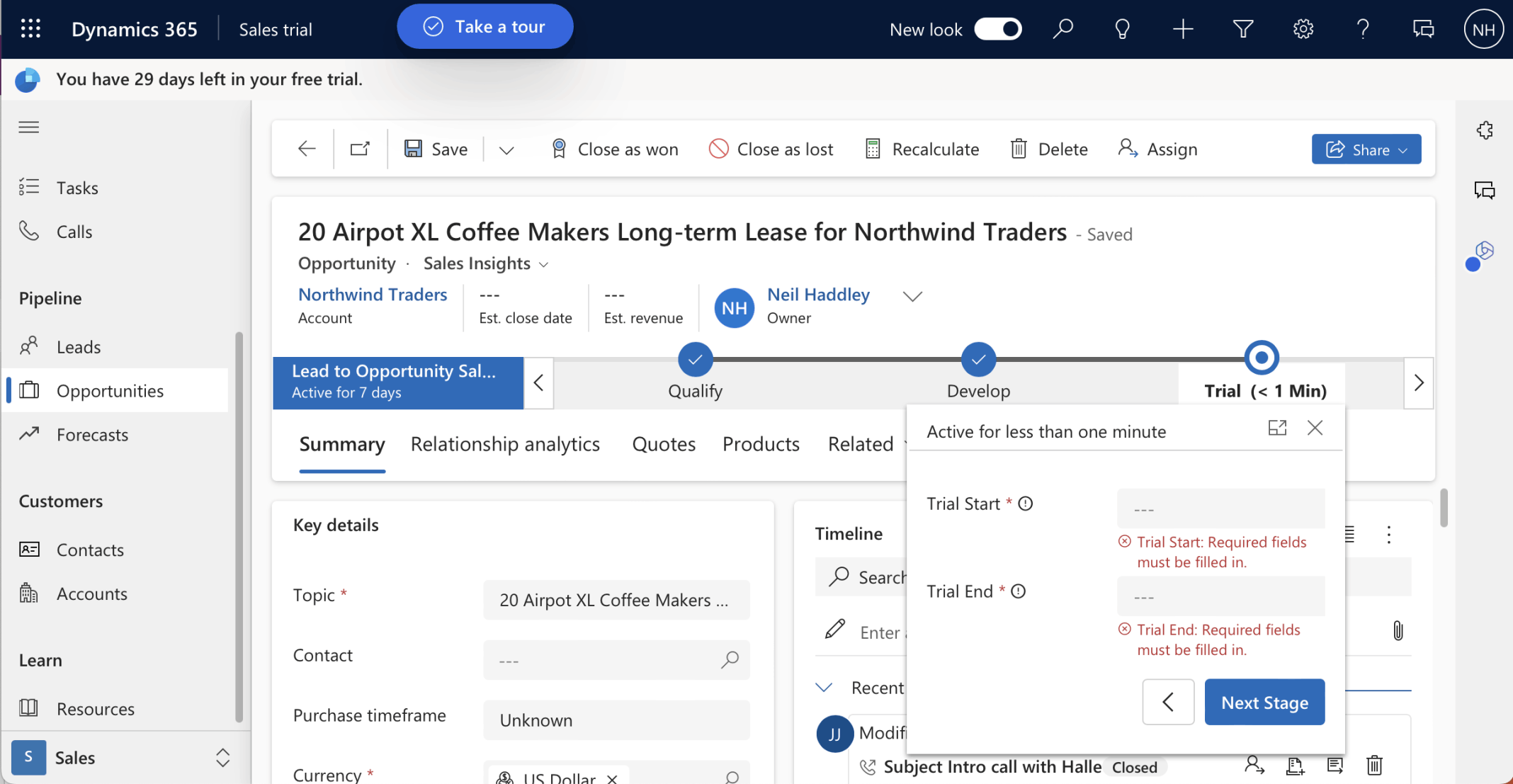The image size is (1513, 784).
Task: Click the Recalculate calculator icon
Action: coord(873,149)
